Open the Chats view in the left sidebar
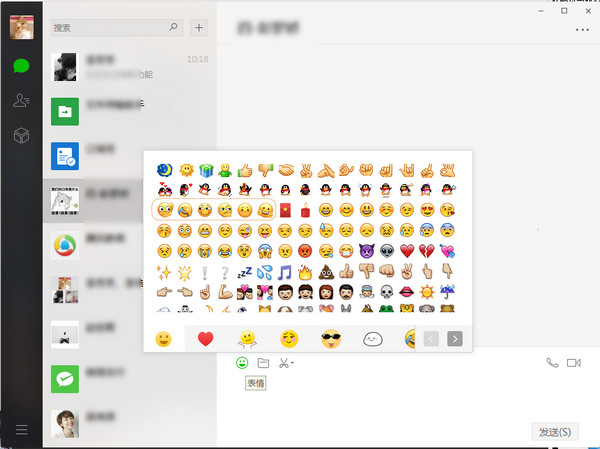This screenshot has width=600, height=449. click(21, 67)
